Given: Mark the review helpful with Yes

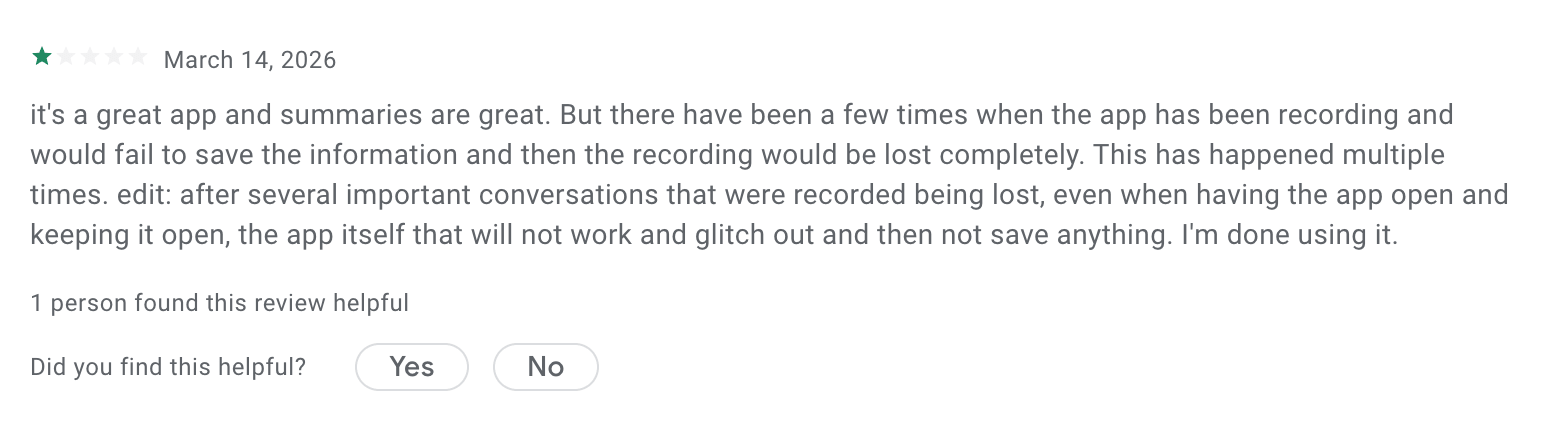Looking at the screenshot, I should pos(411,367).
